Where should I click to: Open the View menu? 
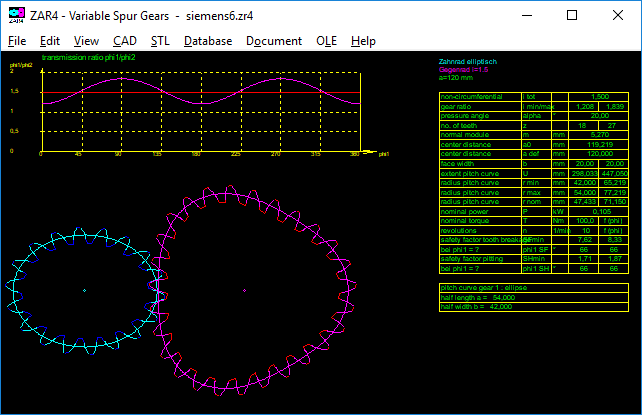(x=86, y=41)
